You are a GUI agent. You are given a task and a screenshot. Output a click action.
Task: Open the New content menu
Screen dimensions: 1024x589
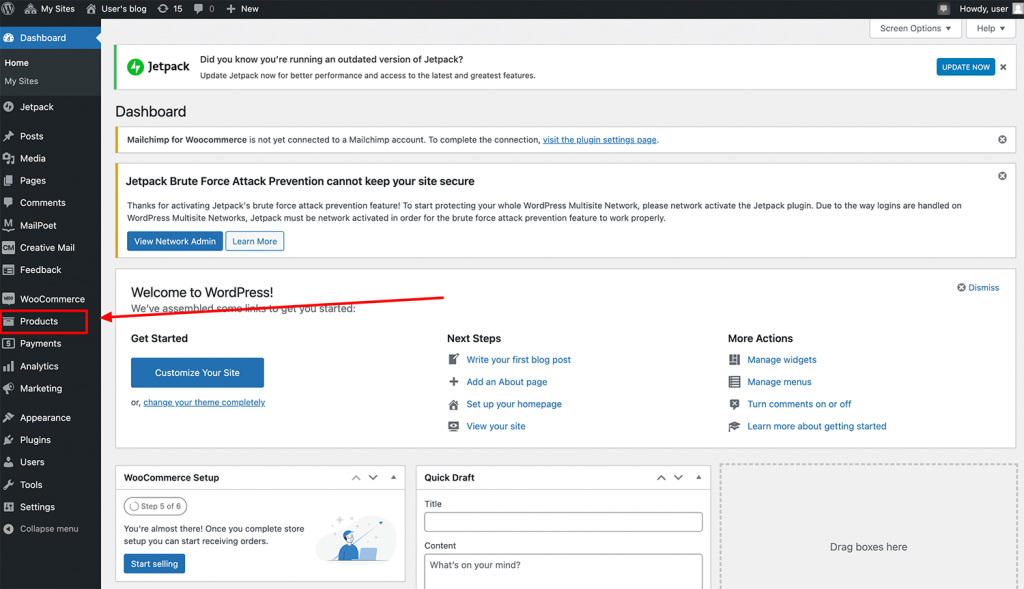(x=242, y=9)
